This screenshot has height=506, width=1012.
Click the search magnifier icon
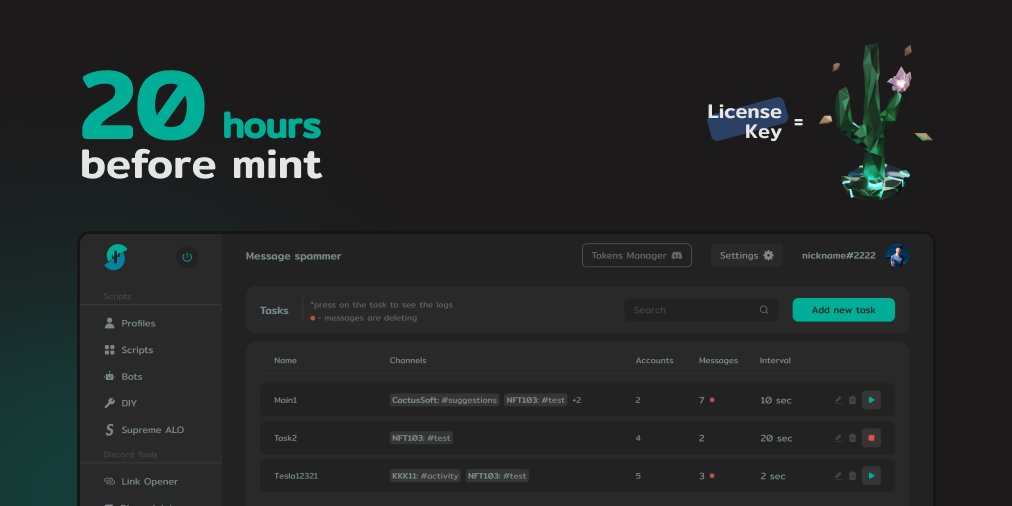(764, 310)
